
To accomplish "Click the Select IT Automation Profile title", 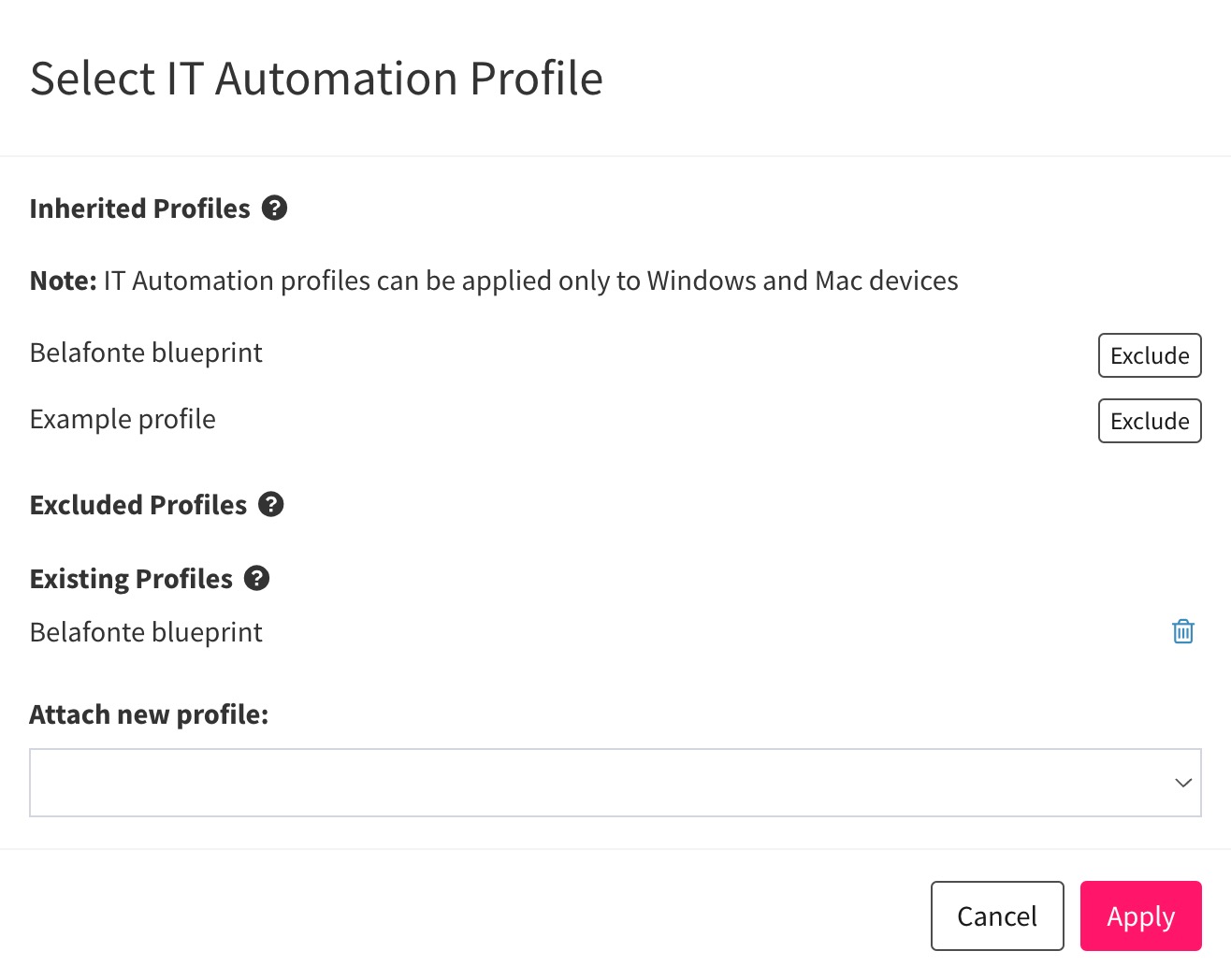I will [x=317, y=79].
